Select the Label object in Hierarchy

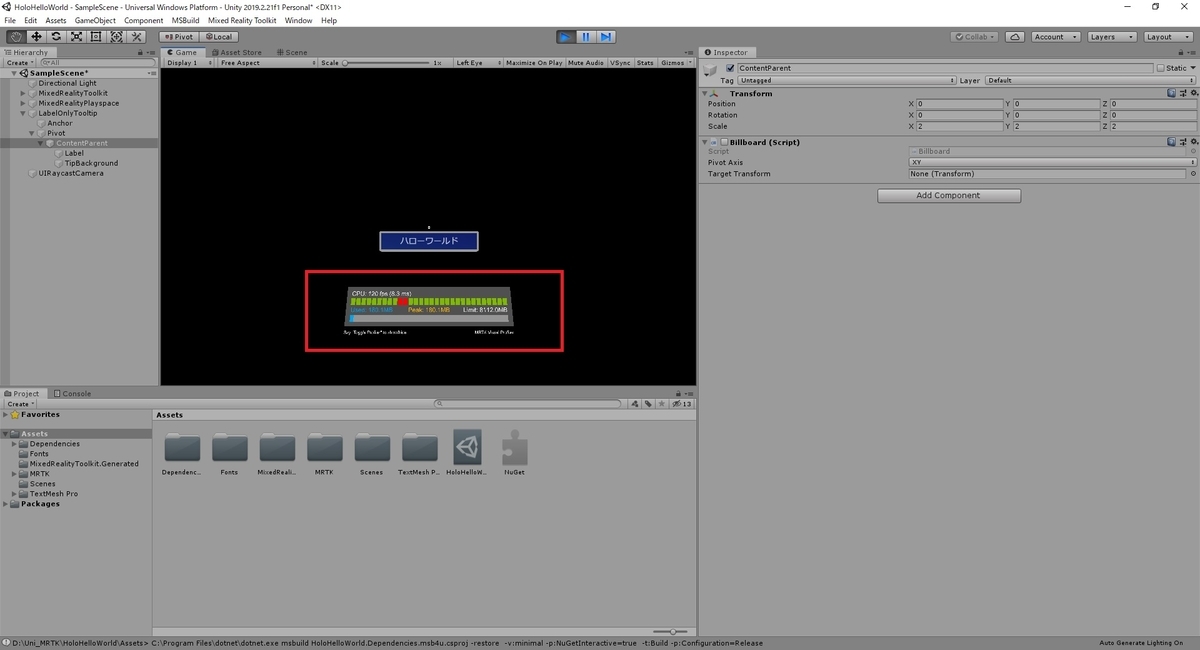click(74, 153)
